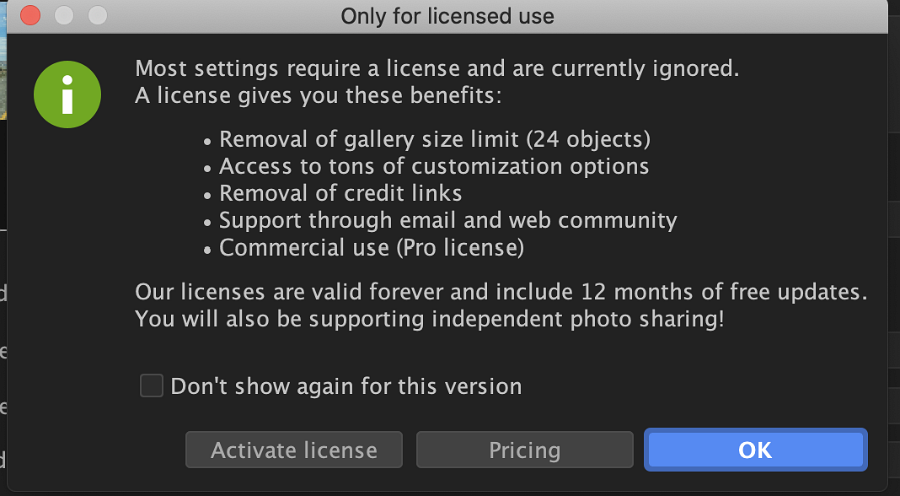Click the "Don't show again for this version" label
Screen dimensions: 900x496
point(346,386)
